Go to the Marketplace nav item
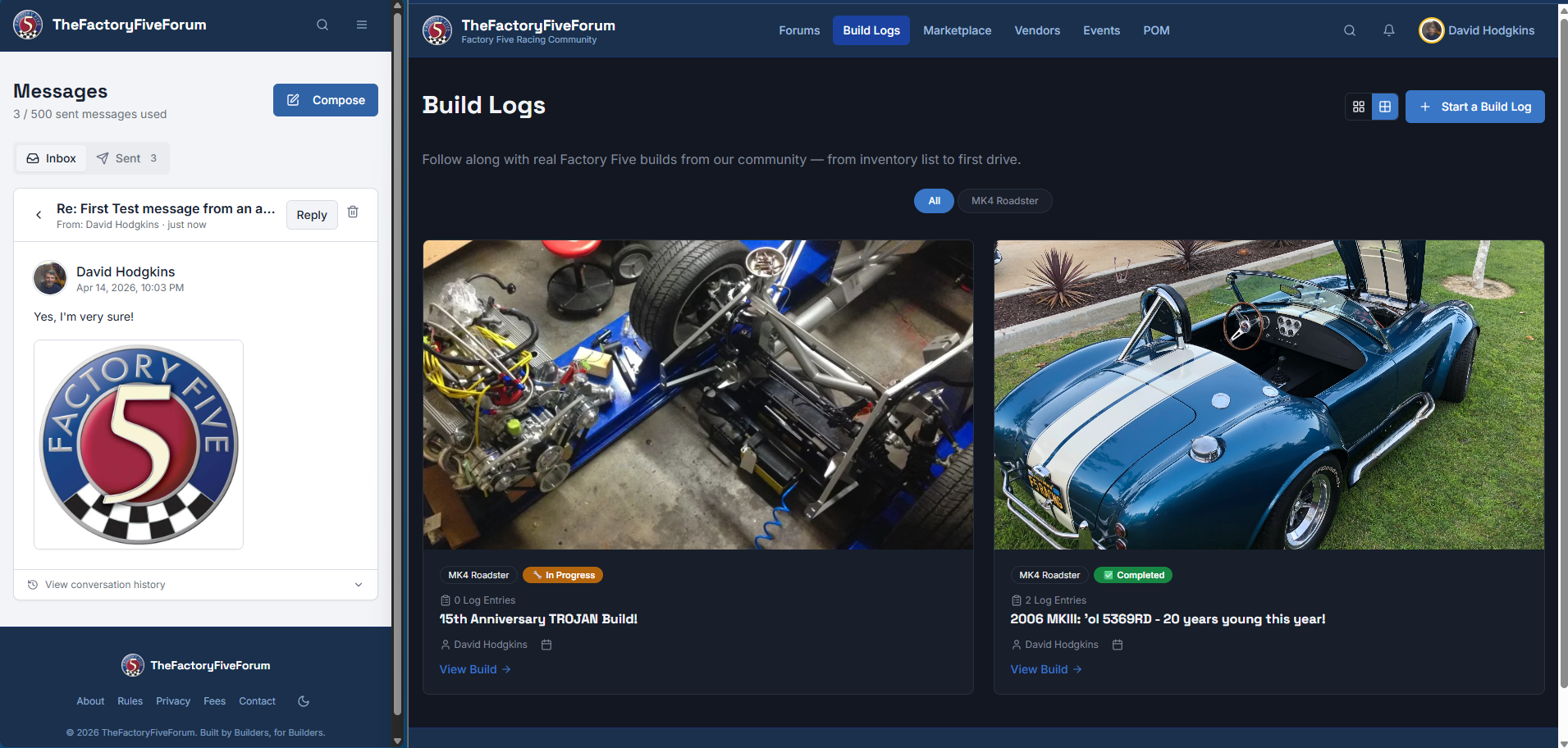 [957, 30]
